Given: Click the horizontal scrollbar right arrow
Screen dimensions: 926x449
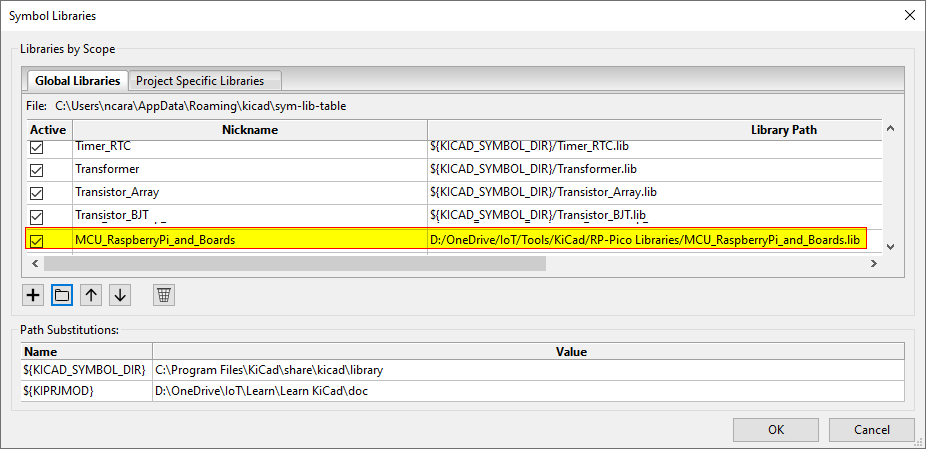Looking at the screenshot, I should point(873,264).
